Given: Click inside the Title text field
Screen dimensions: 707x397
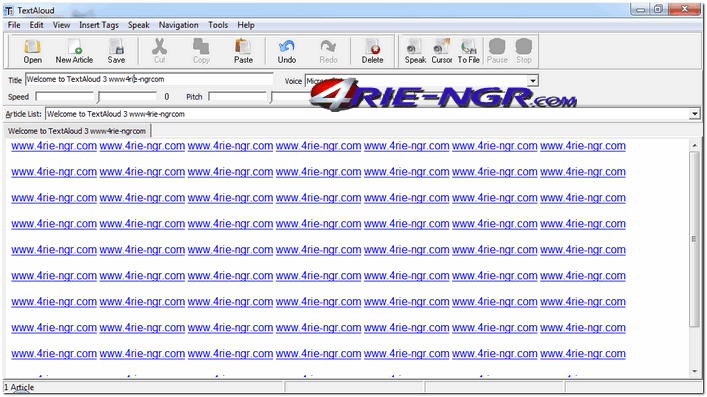Looking at the screenshot, I should click(149, 79).
